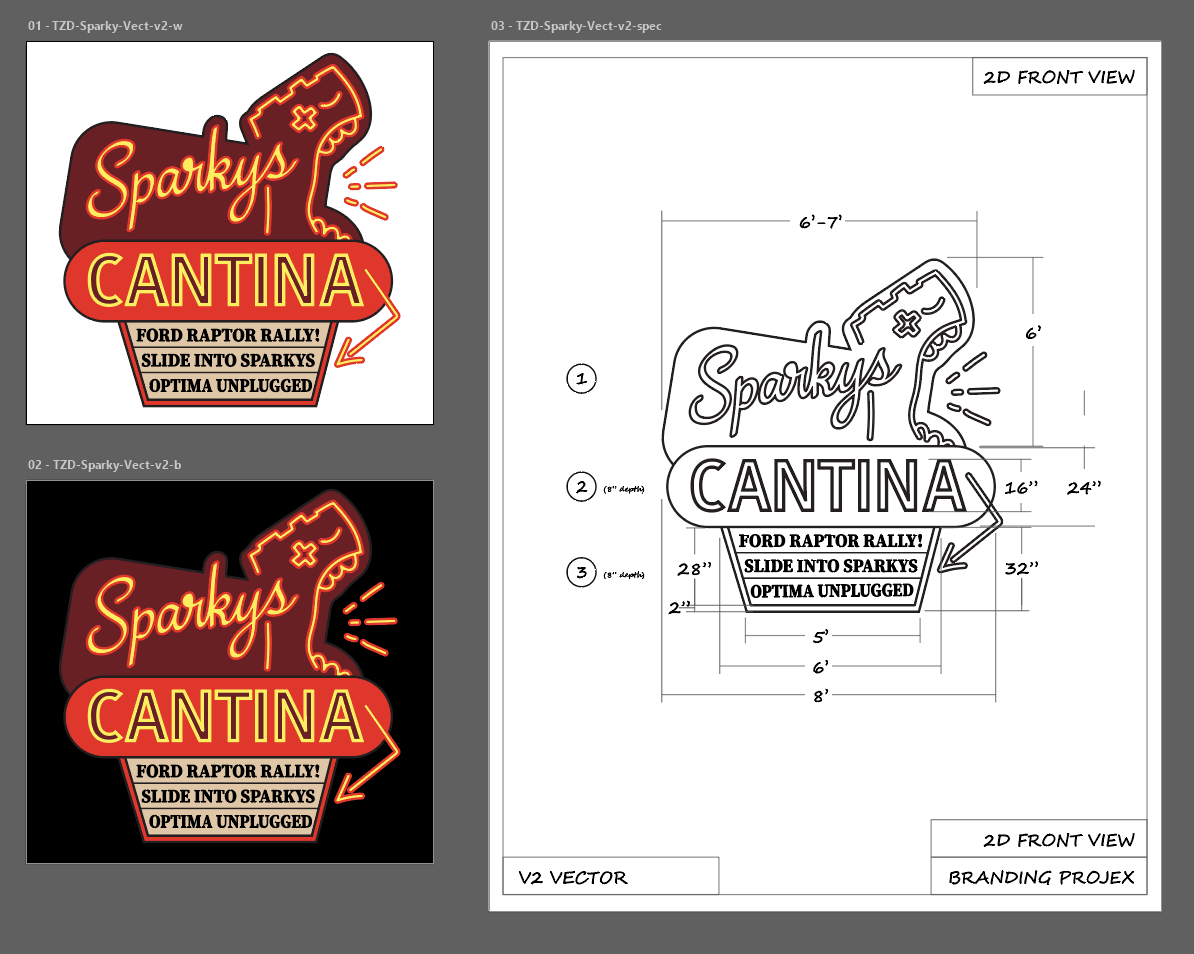Click the 32" height dimension label
The height and width of the screenshot is (954, 1194).
1021,568
